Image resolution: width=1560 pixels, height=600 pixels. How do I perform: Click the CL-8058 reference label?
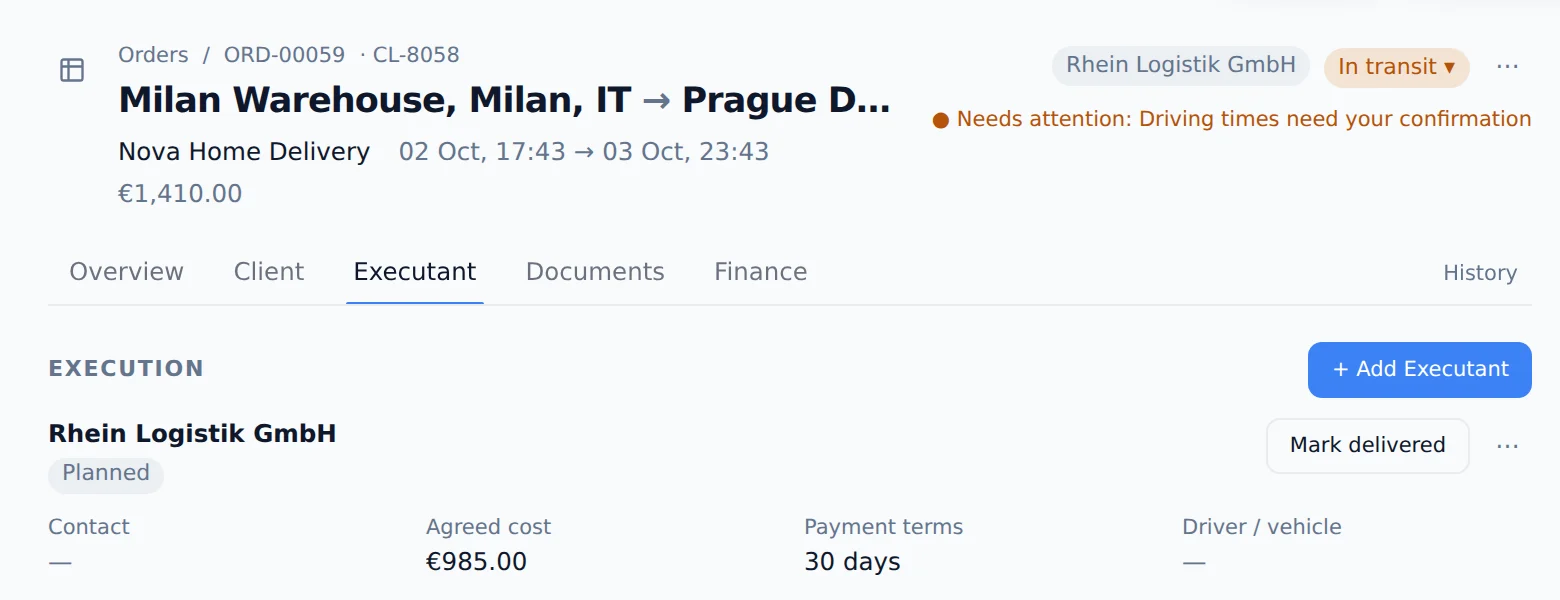click(416, 55)
